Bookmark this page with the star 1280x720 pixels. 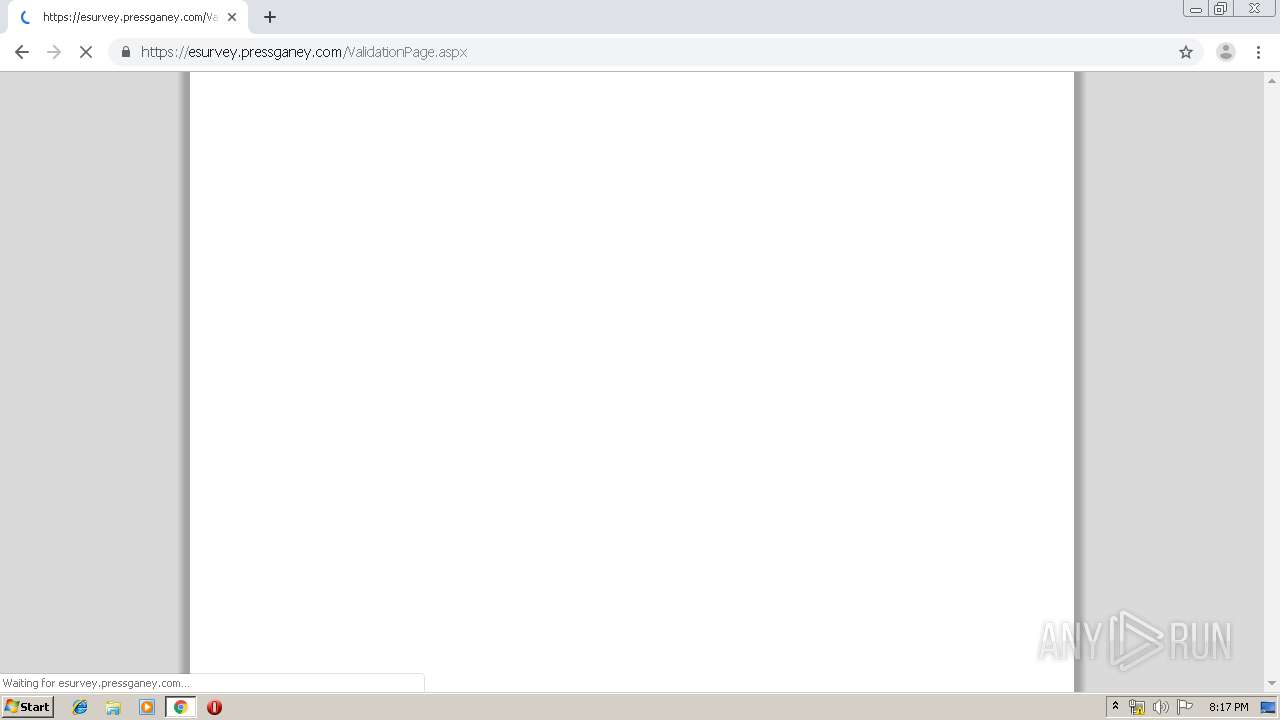[x=1186, y=52]
